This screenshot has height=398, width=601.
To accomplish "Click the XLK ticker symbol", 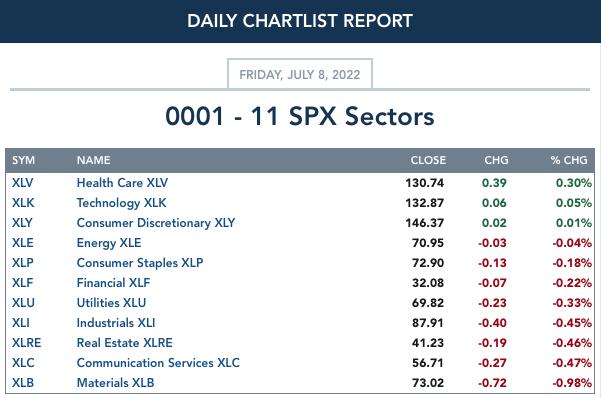I will tap(23, 203).
